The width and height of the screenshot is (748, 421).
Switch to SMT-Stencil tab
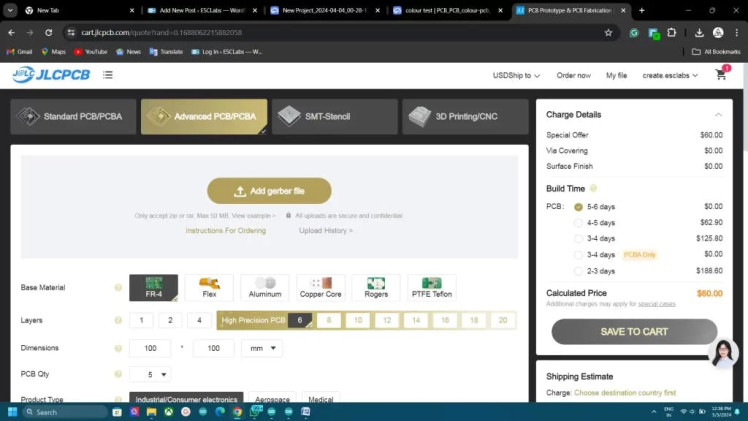point(335,116)
